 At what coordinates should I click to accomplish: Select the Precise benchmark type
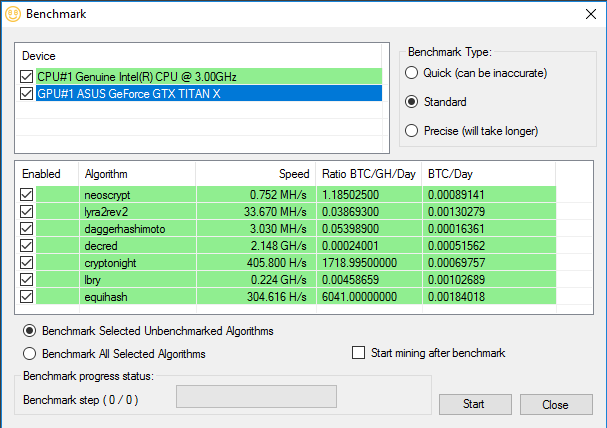click(411, 131)
